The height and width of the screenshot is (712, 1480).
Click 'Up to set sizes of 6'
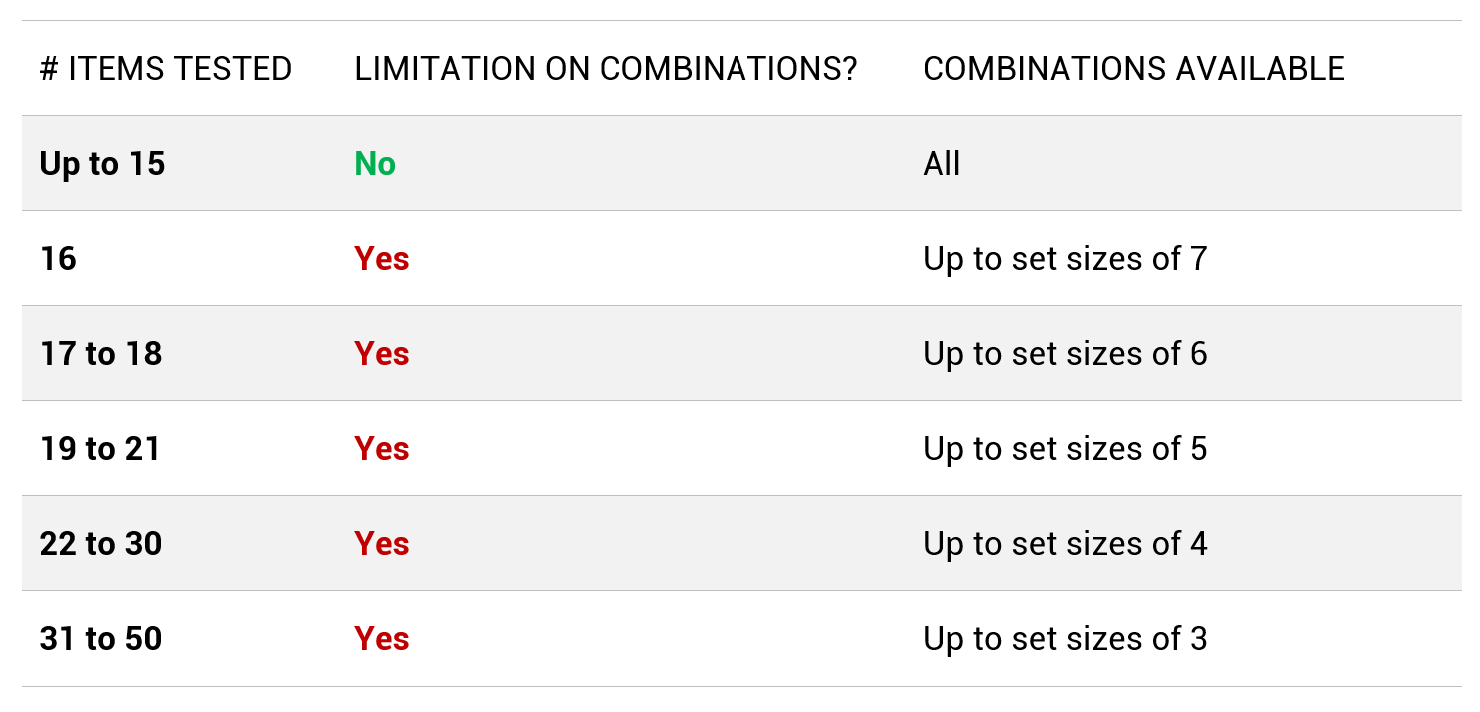[x=1065, y=354]
